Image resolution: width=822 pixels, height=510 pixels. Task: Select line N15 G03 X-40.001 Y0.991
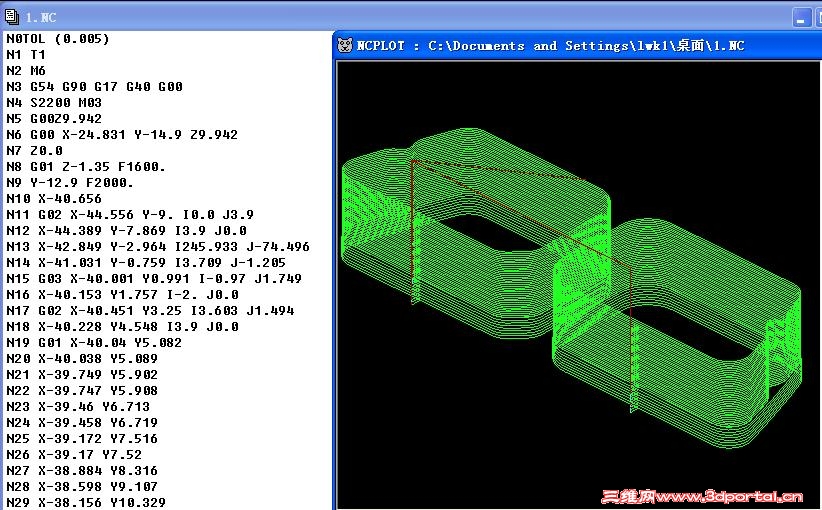(154, 279)
